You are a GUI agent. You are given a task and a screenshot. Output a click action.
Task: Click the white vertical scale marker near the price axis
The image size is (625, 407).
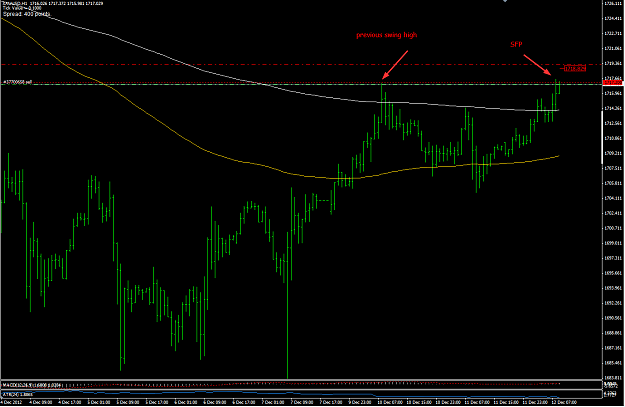pos(602,138)
